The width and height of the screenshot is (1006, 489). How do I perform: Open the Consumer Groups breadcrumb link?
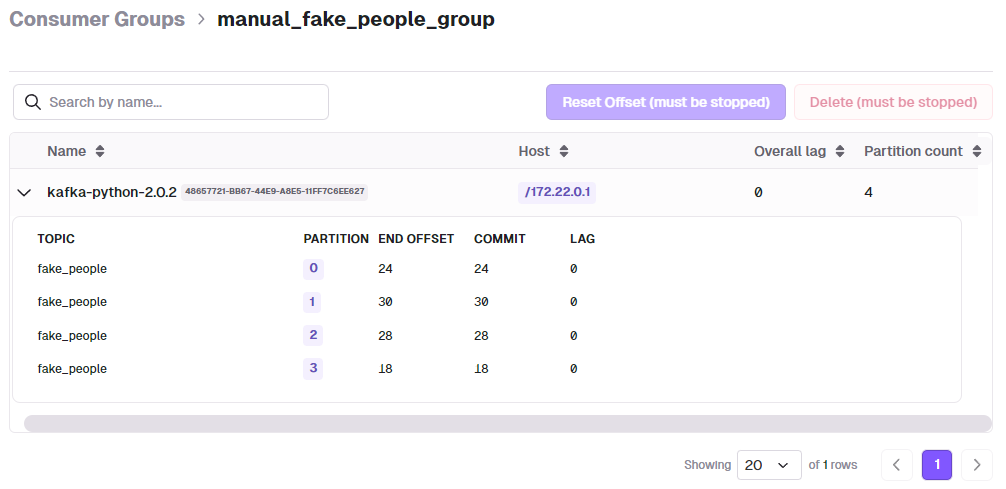pos(97,19)
